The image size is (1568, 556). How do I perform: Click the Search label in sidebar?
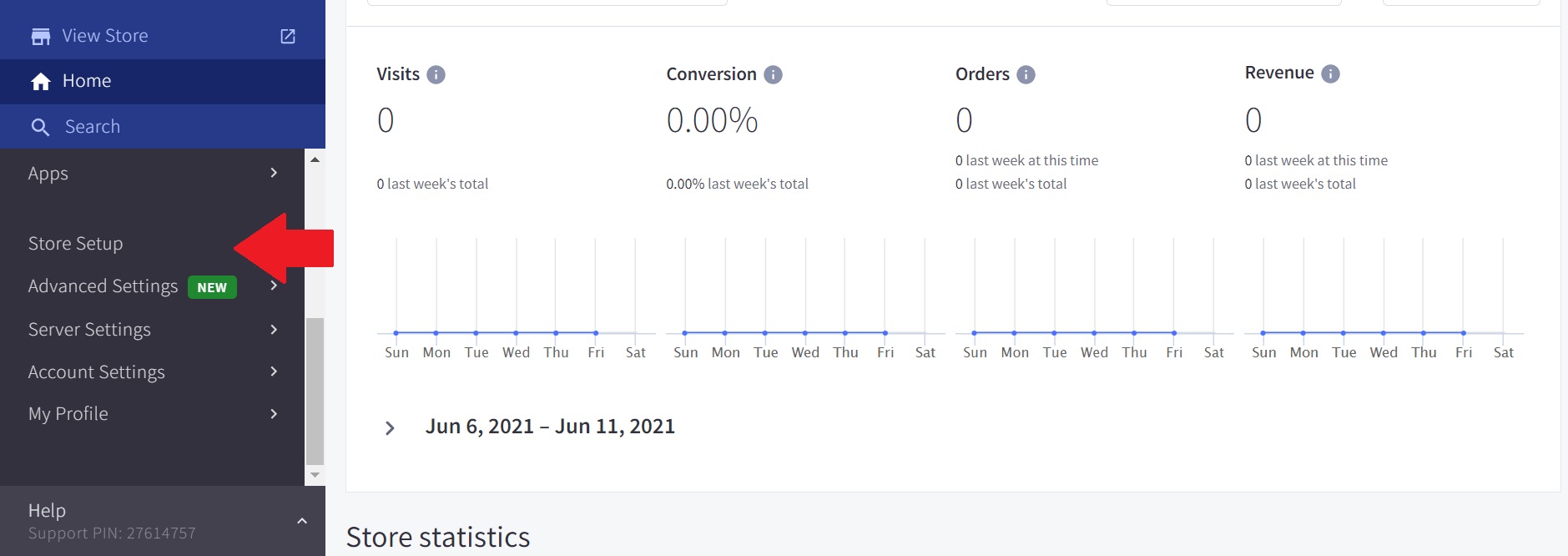click(93, 127)
